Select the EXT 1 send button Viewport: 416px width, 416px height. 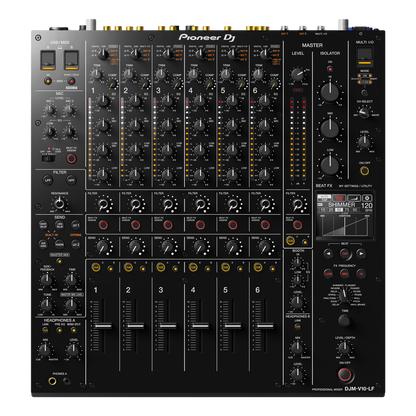[76, 225]
